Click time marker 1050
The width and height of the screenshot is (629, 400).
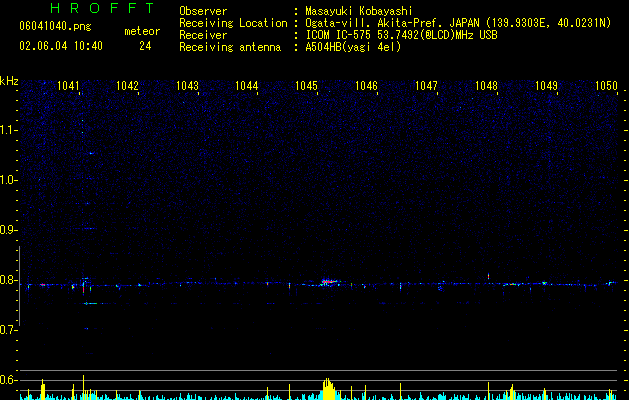(x=606, y=85)
